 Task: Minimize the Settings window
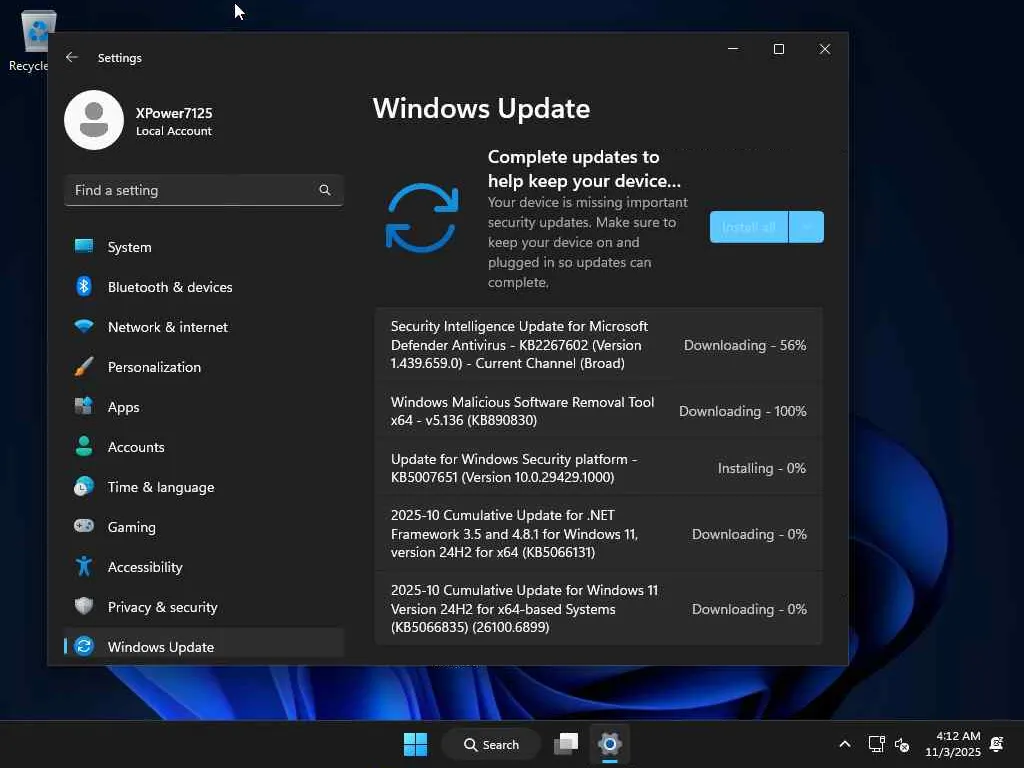(x=733, y=49)
